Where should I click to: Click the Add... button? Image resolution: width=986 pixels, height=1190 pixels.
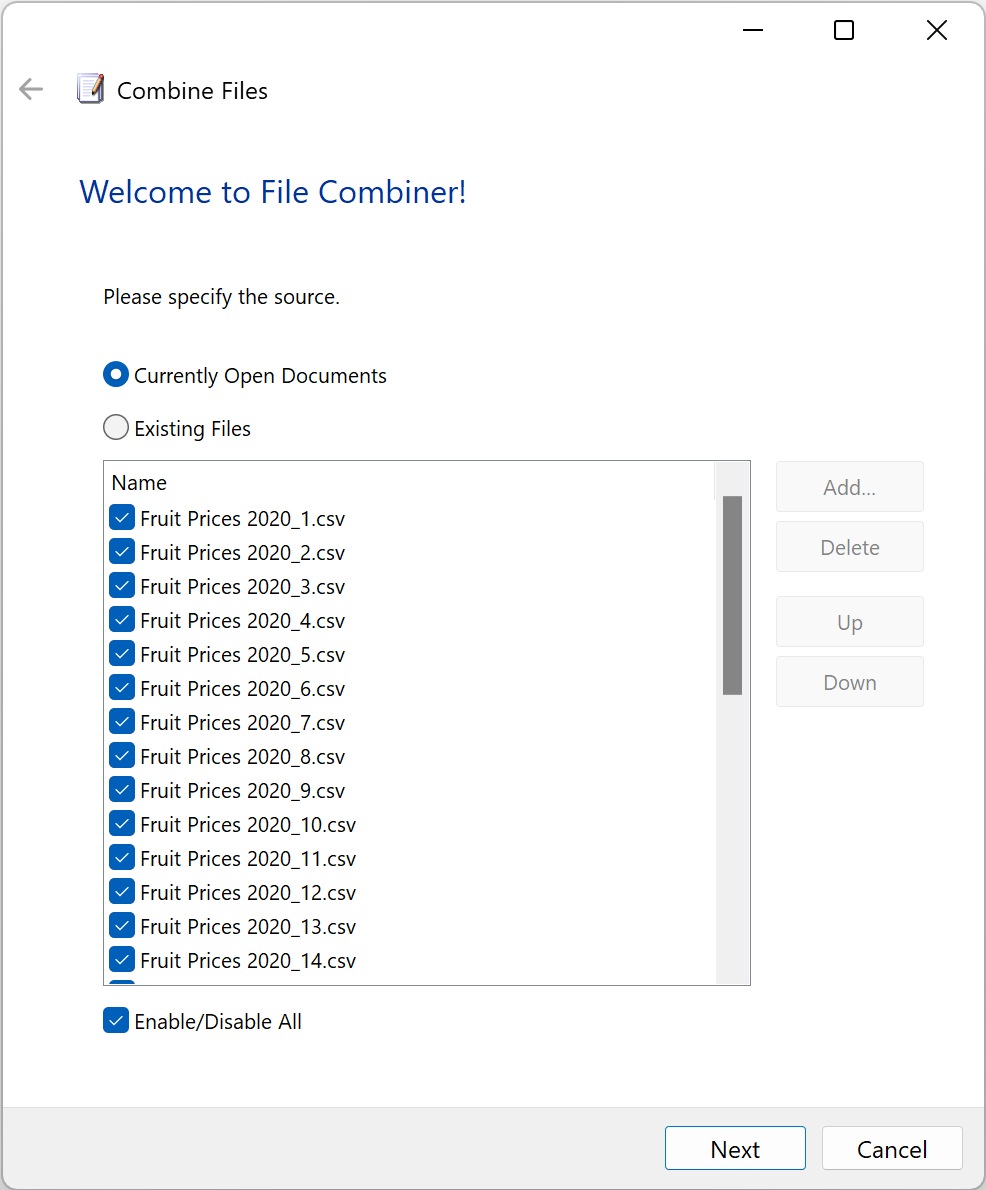pyautogui.click(x=849, y=486)
